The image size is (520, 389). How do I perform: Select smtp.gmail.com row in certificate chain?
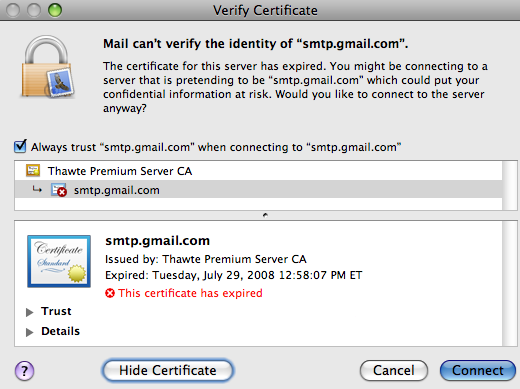click(258, 190)
